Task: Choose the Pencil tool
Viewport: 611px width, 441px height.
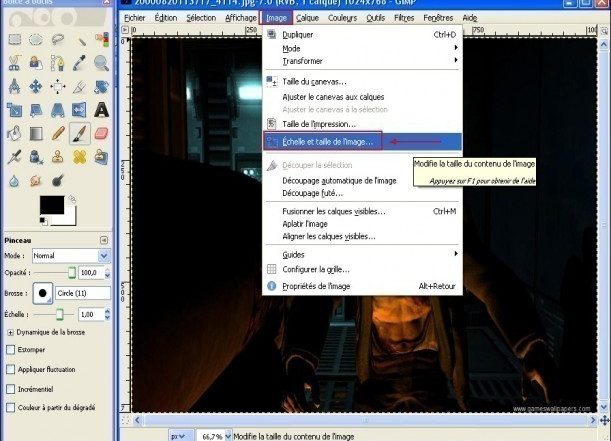Action: (x=60, y=133)
